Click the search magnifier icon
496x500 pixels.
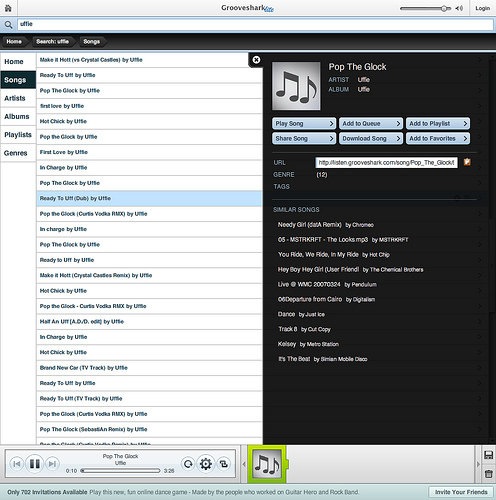(8, 25)
